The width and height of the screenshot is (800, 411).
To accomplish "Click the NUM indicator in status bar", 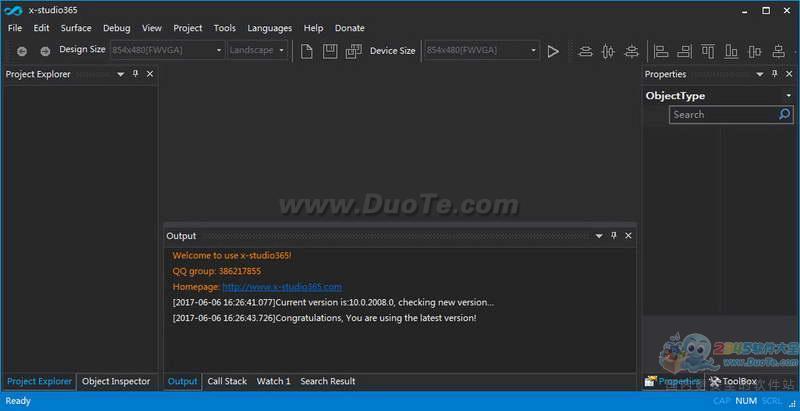I will 746,401.
